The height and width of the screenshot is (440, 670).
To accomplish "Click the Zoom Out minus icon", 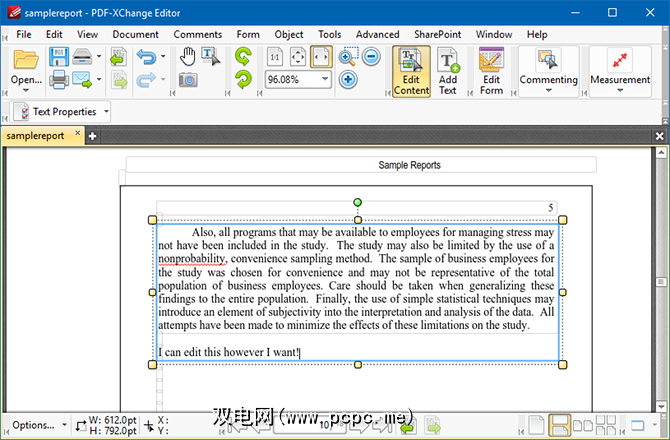I will tap(370, 57).
